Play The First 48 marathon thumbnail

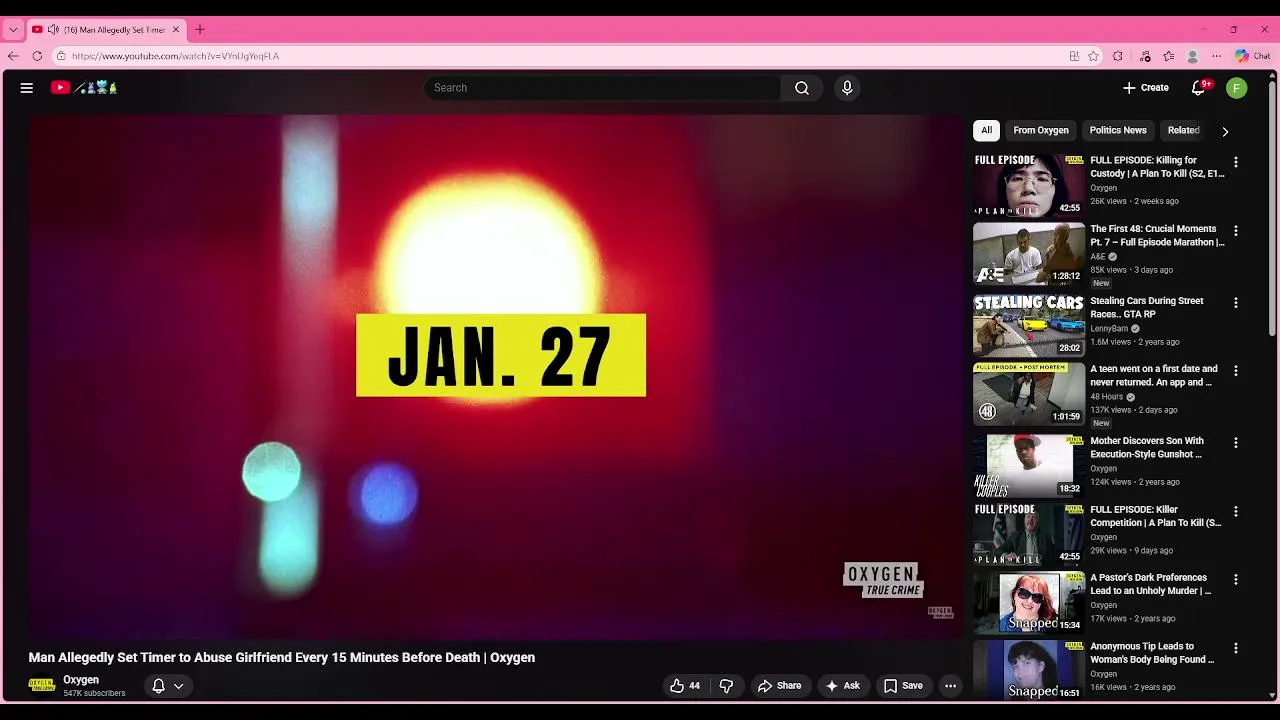[1029, 254]
